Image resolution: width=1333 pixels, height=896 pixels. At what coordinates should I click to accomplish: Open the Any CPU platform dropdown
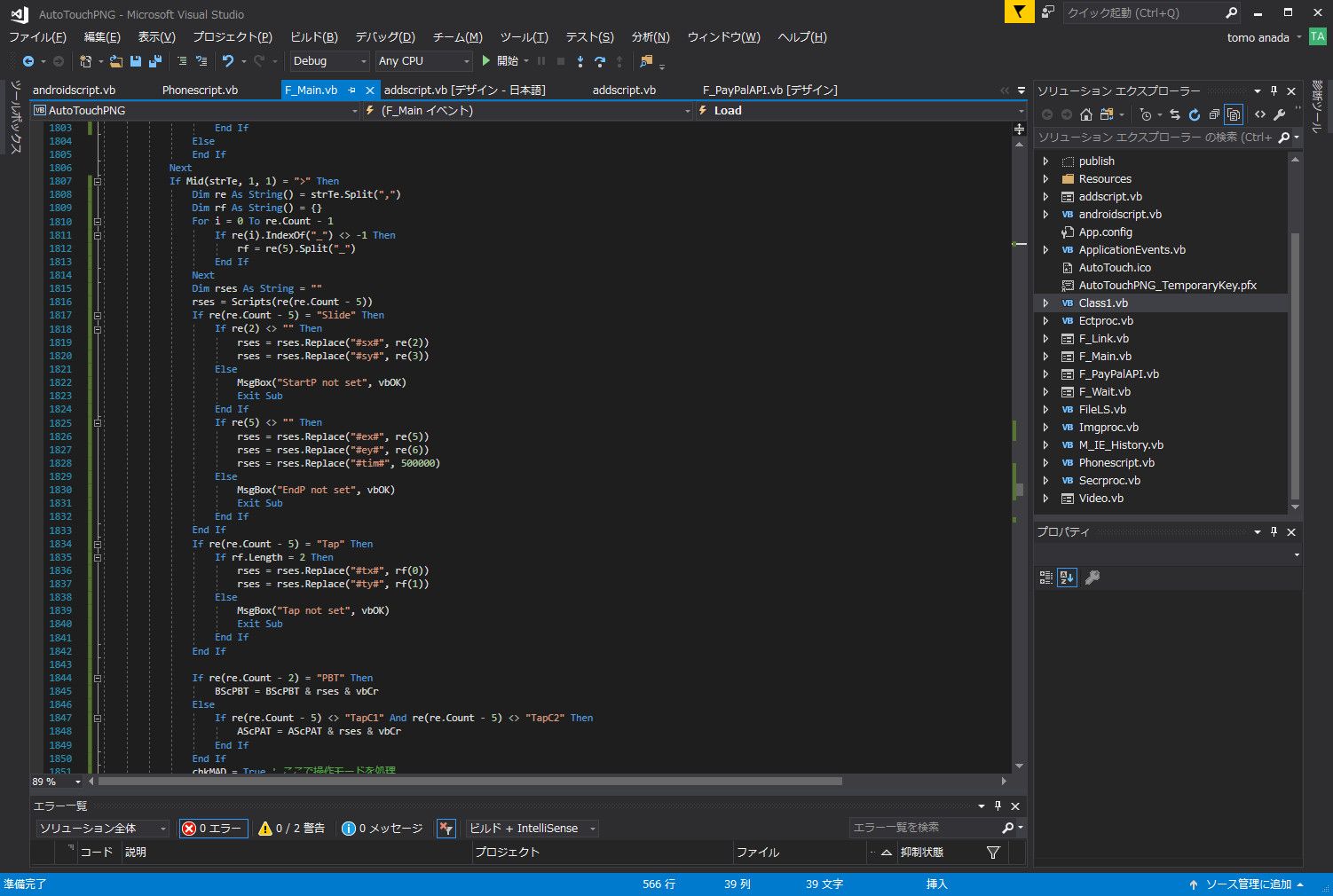pos(423,61)
